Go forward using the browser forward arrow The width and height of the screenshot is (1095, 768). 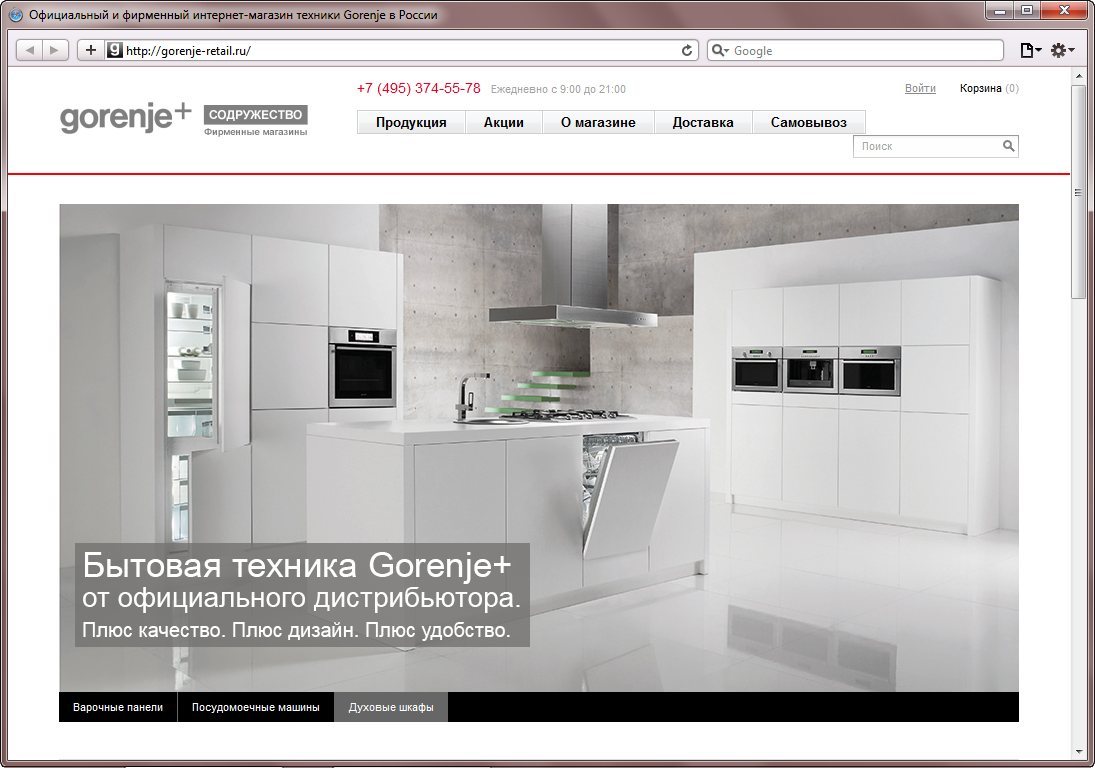point(55,50)
